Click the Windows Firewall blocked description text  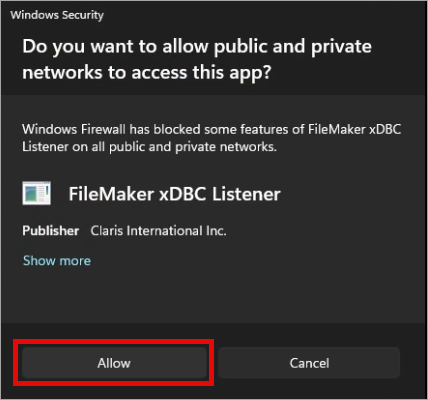click(x=211, y=138)
